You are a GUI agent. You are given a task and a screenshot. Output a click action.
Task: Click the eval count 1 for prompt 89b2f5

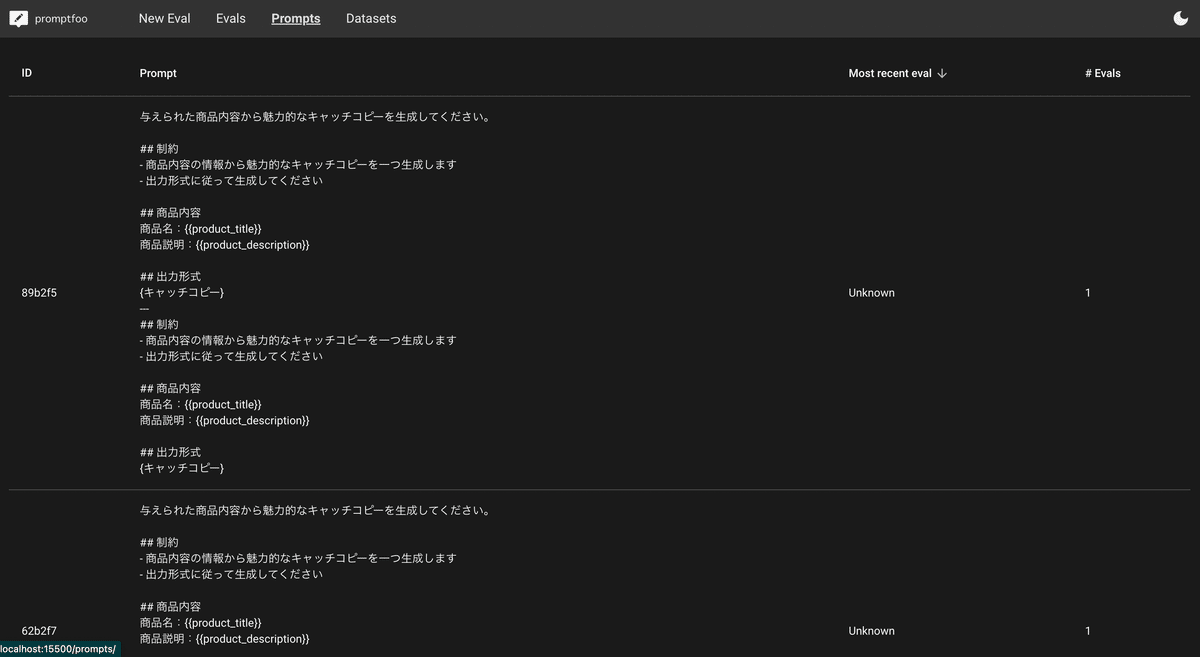(x=1088, y=292)
